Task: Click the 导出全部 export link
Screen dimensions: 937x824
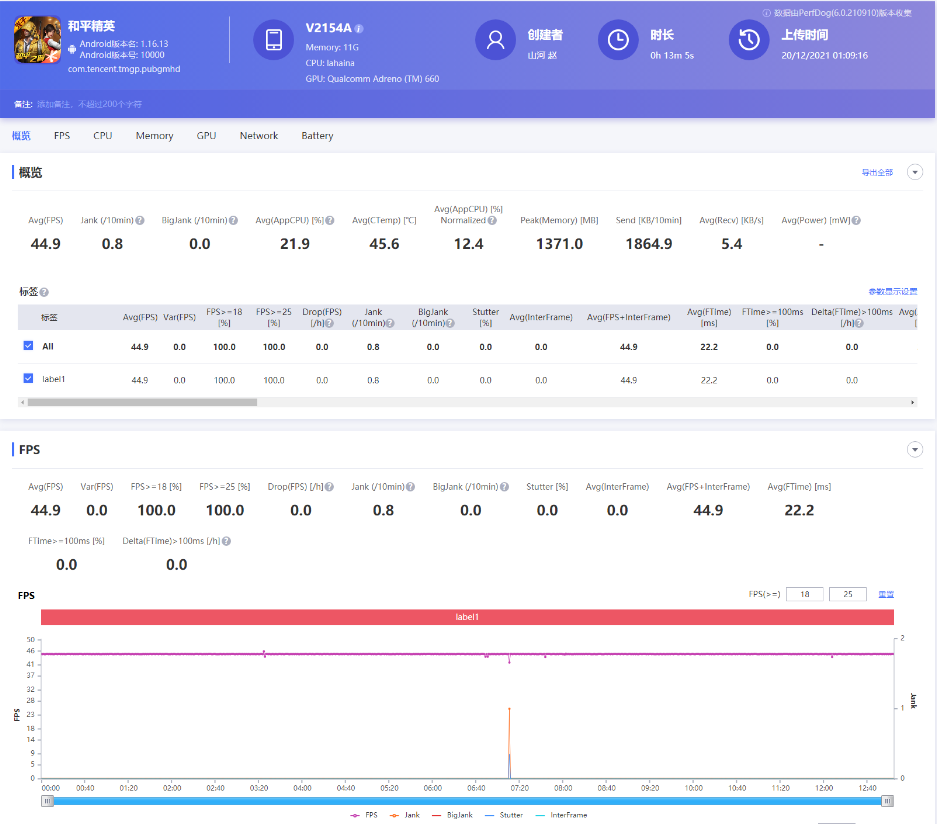Action: click(x=877, y=173)
